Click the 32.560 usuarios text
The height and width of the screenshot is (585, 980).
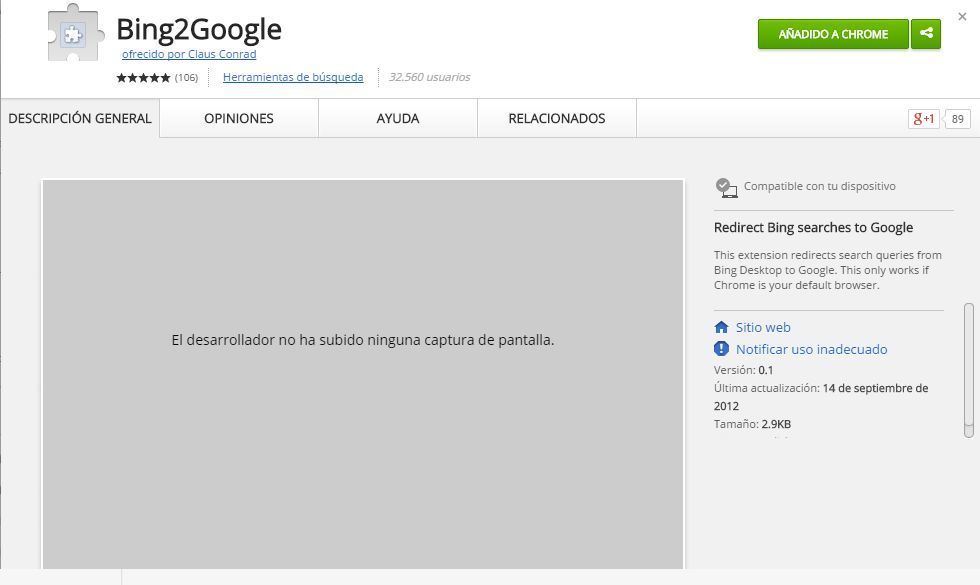429,77
